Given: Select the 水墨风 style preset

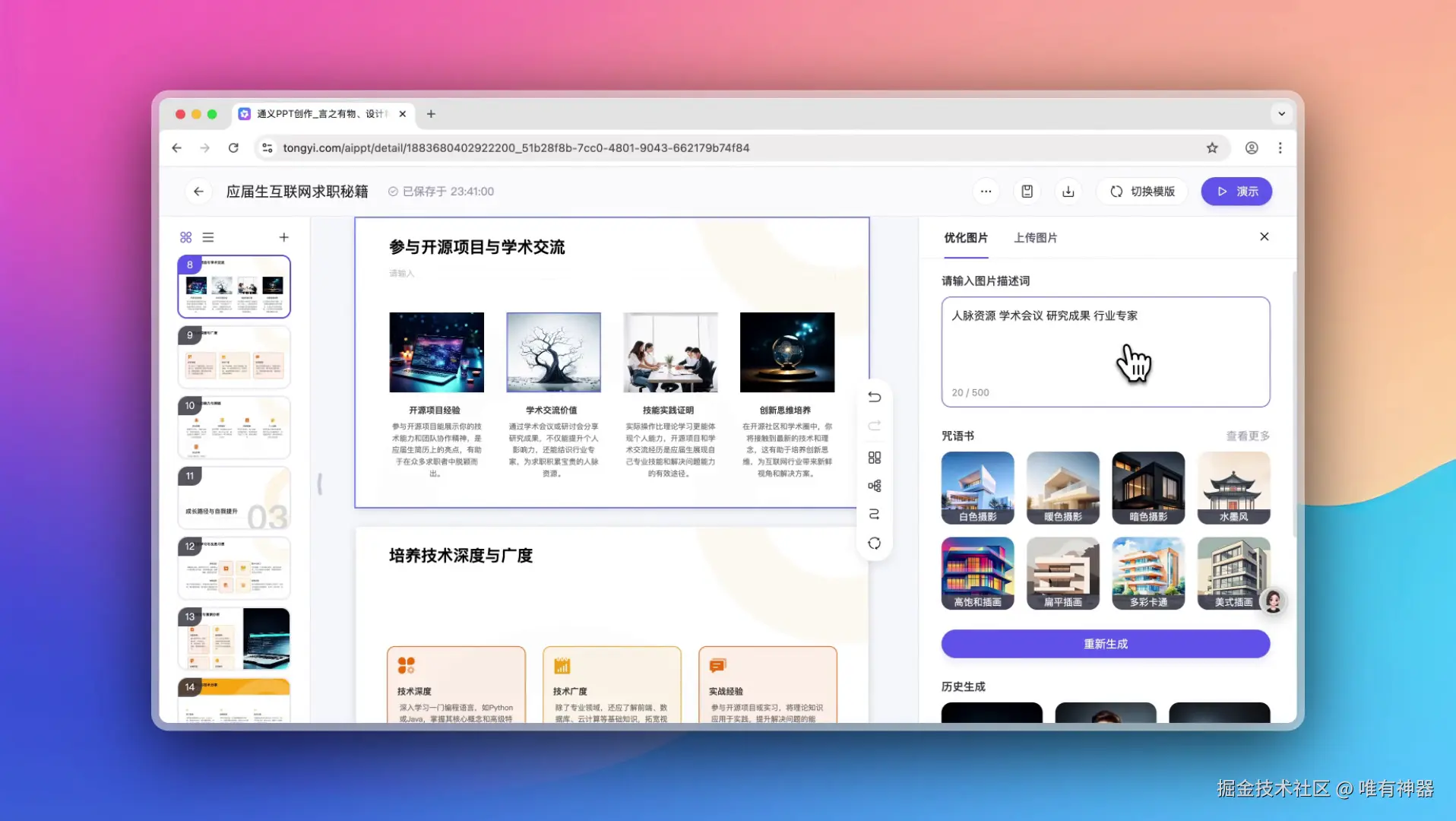Looking at the screenshot, I should [x=1233, y=487].
